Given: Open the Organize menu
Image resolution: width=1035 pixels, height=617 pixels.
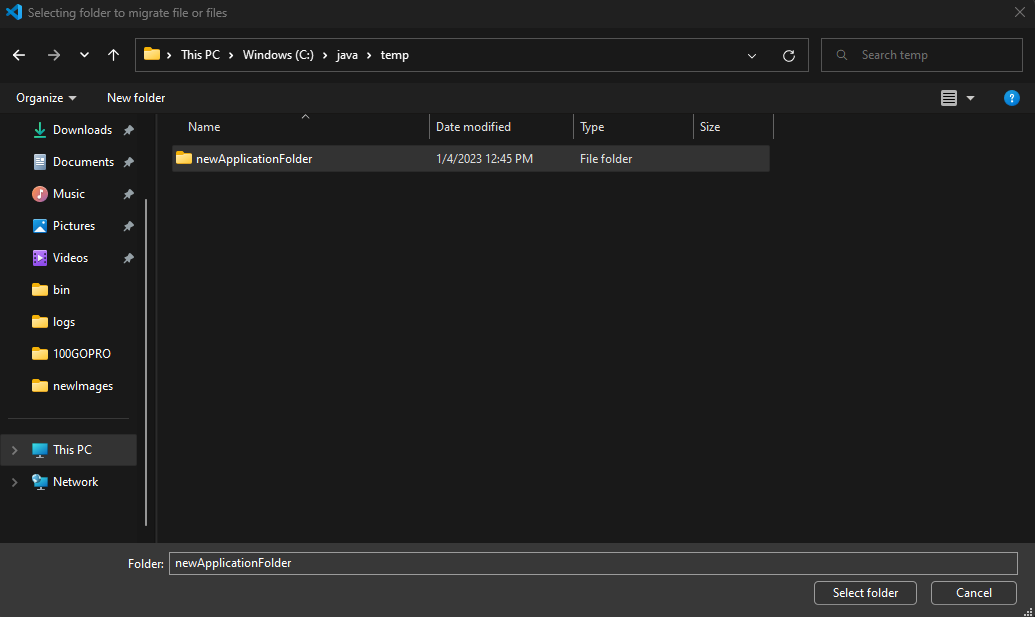Looking at the screenshot, I should (45, 98).
